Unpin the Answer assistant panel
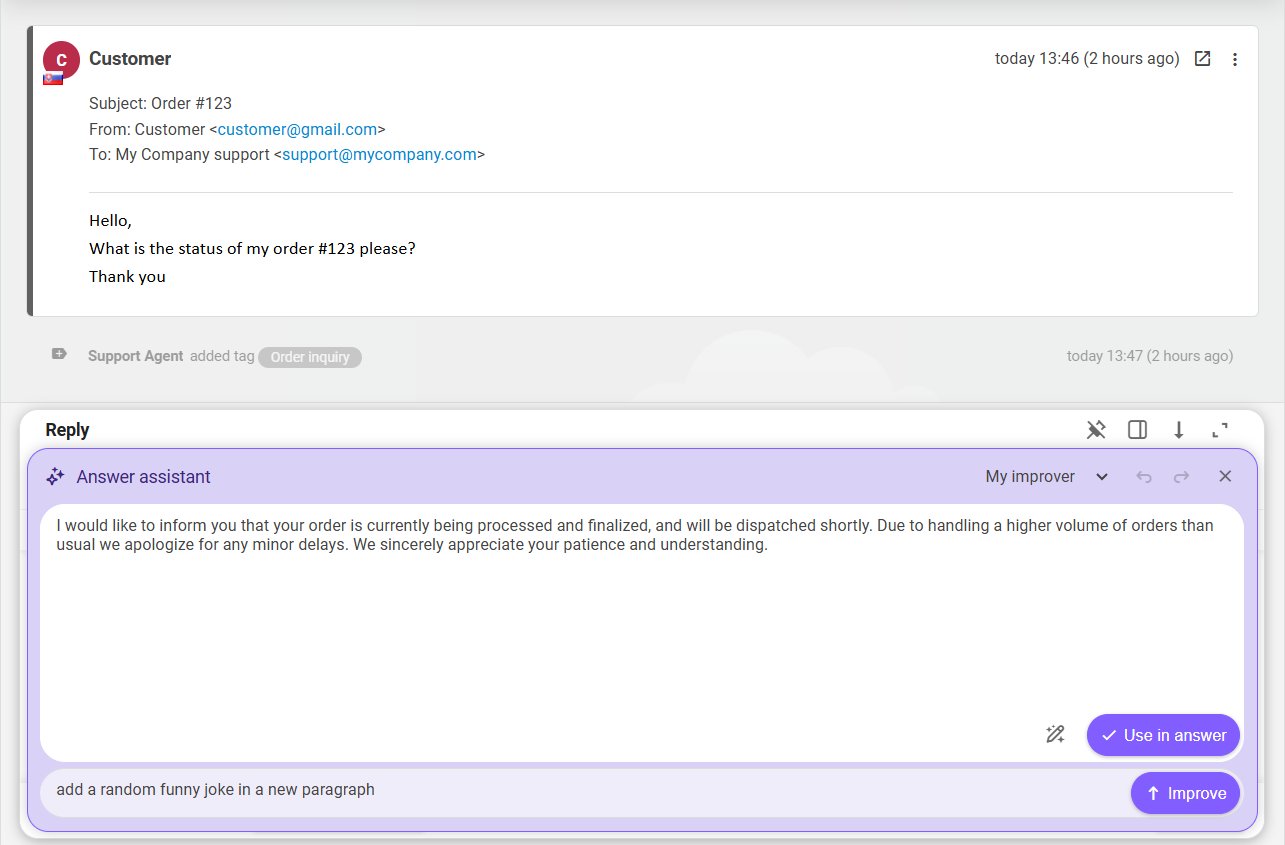The image size is (1285, 845). click(x=1096, y=429)
